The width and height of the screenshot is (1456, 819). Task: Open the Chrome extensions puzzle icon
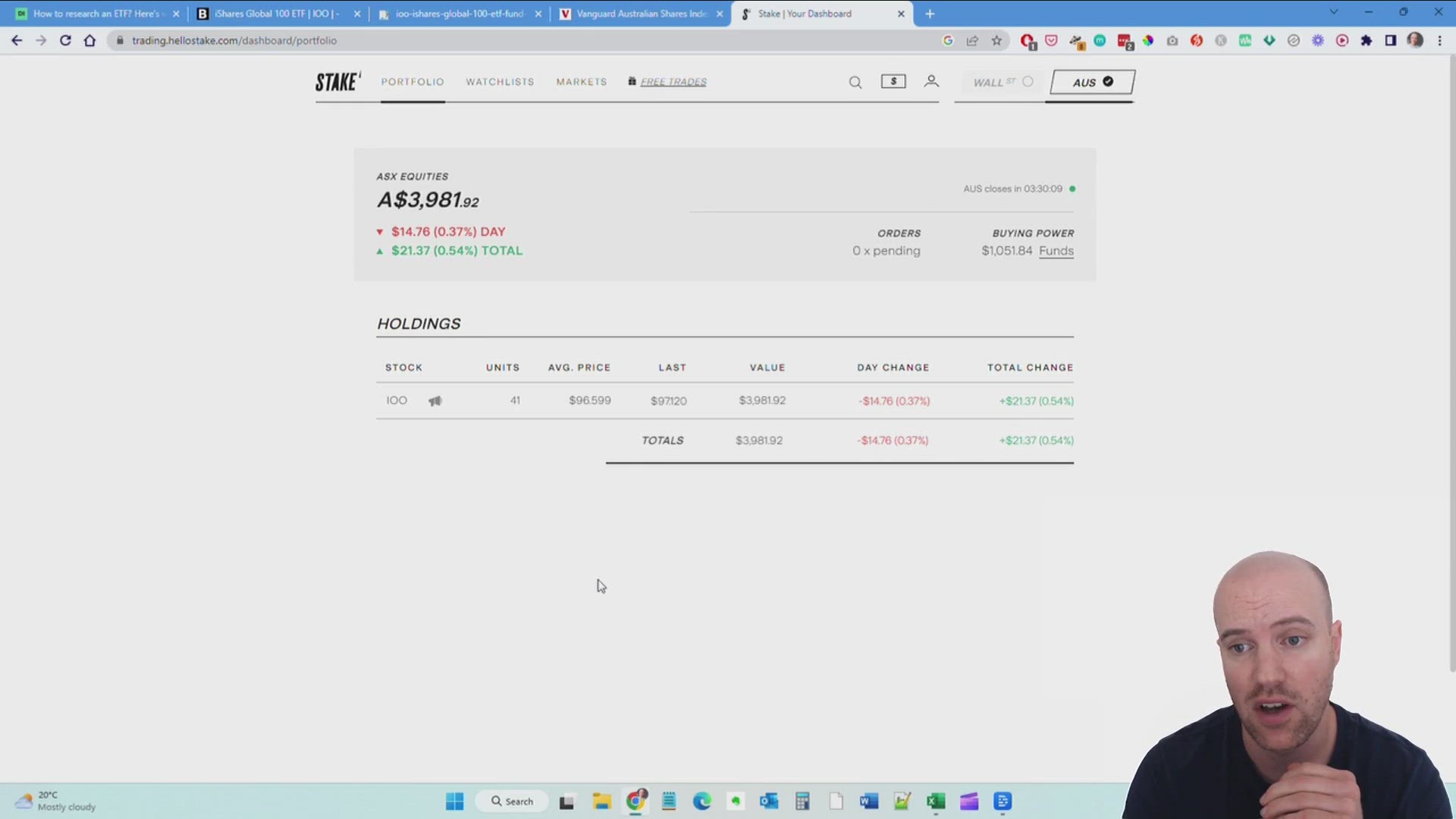pos(1367,41)
